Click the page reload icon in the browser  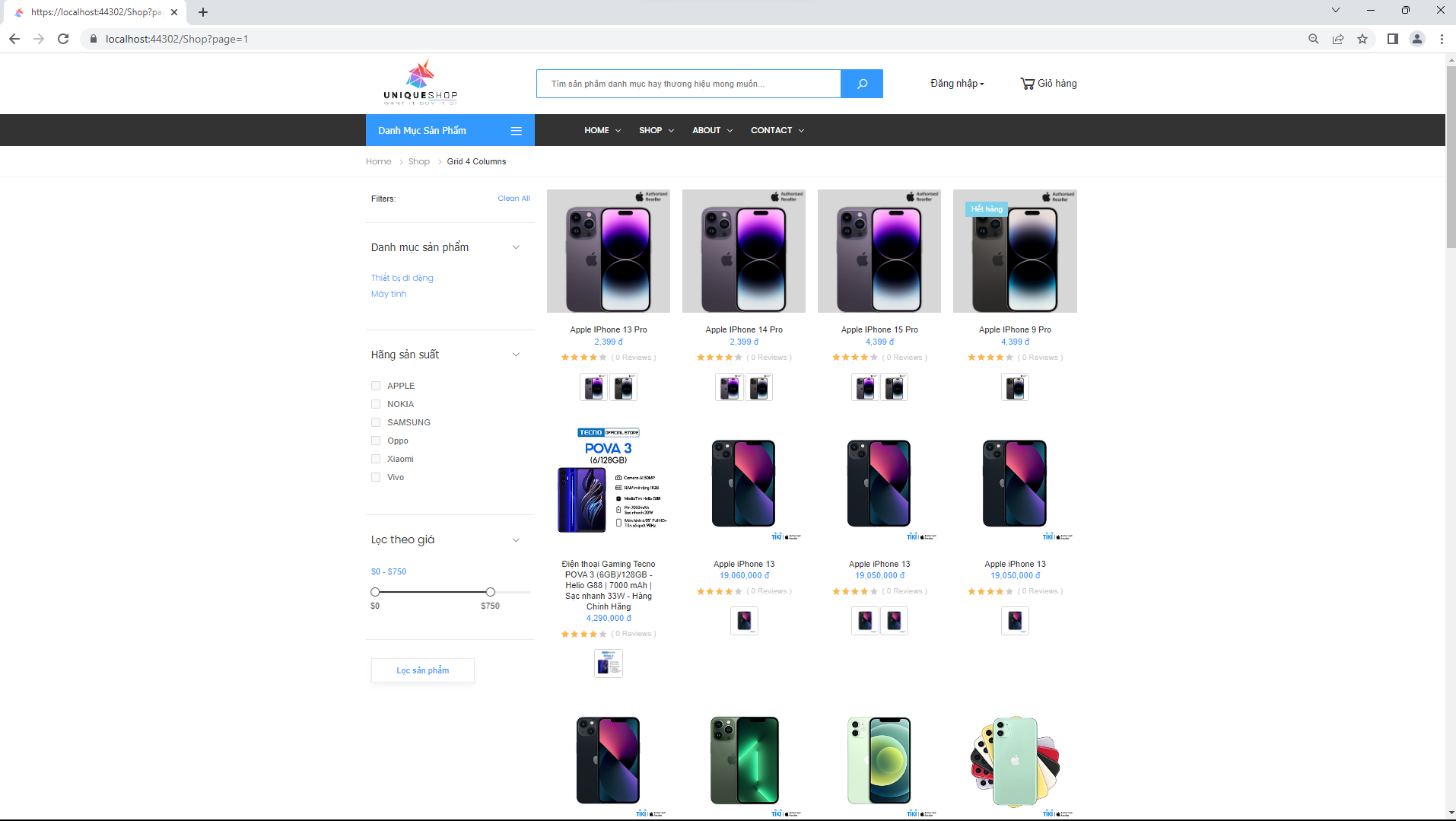64,38
